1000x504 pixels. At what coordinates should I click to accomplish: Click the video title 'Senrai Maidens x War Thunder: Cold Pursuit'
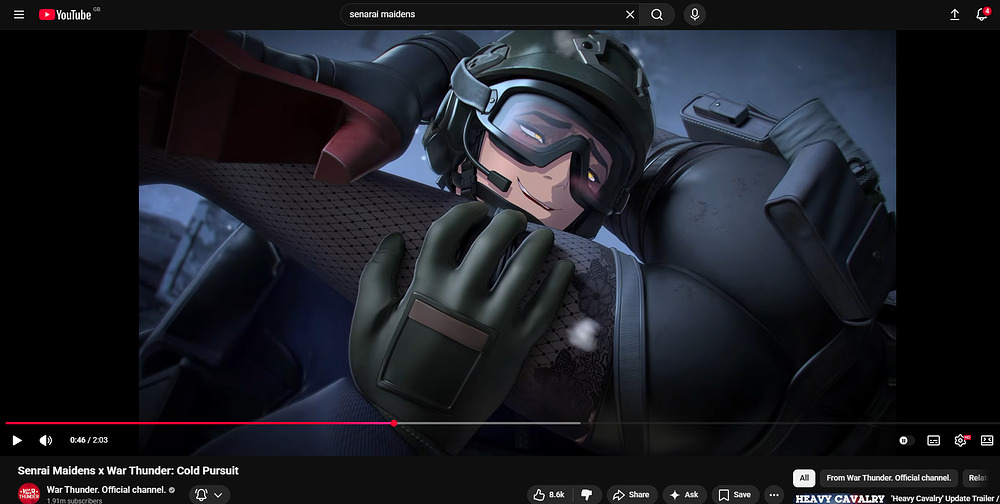[128, 471]
